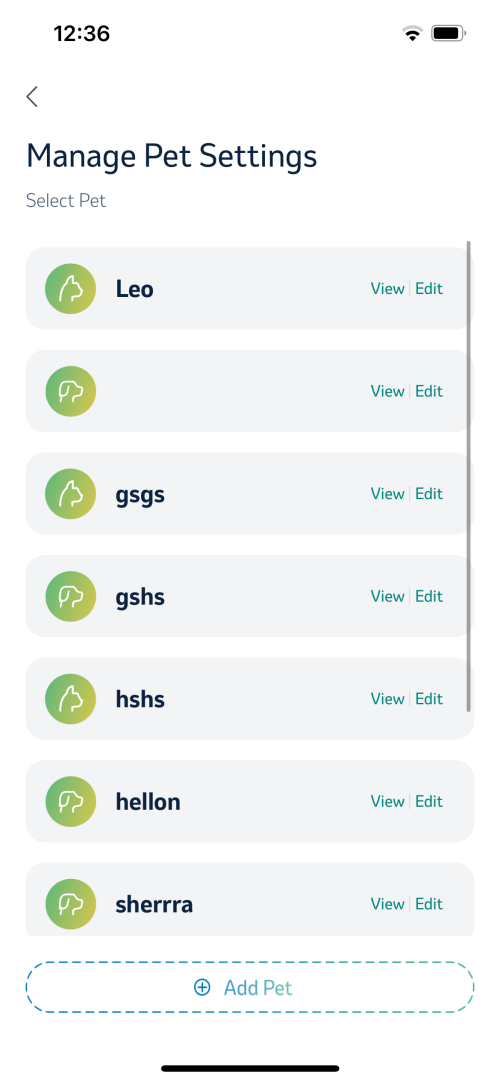Edit the gsgs pet entry
This screenshot has width=500, height=1082.
[429, 493]
